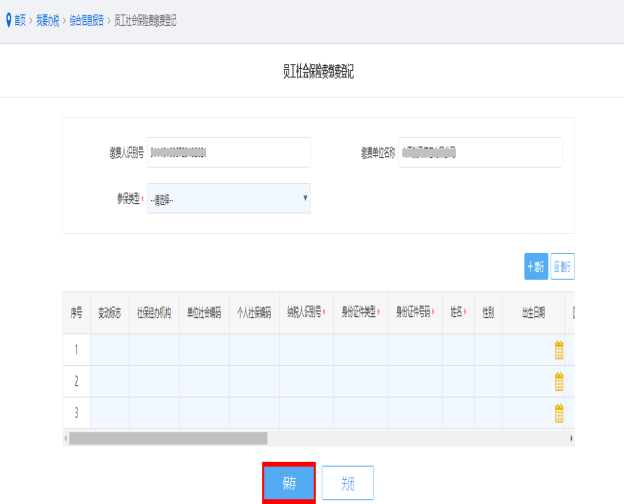Go to 首页 in the breadcrumb
Image resolution: width=624 pixels, height=504 pixels.
pos(20,20)
